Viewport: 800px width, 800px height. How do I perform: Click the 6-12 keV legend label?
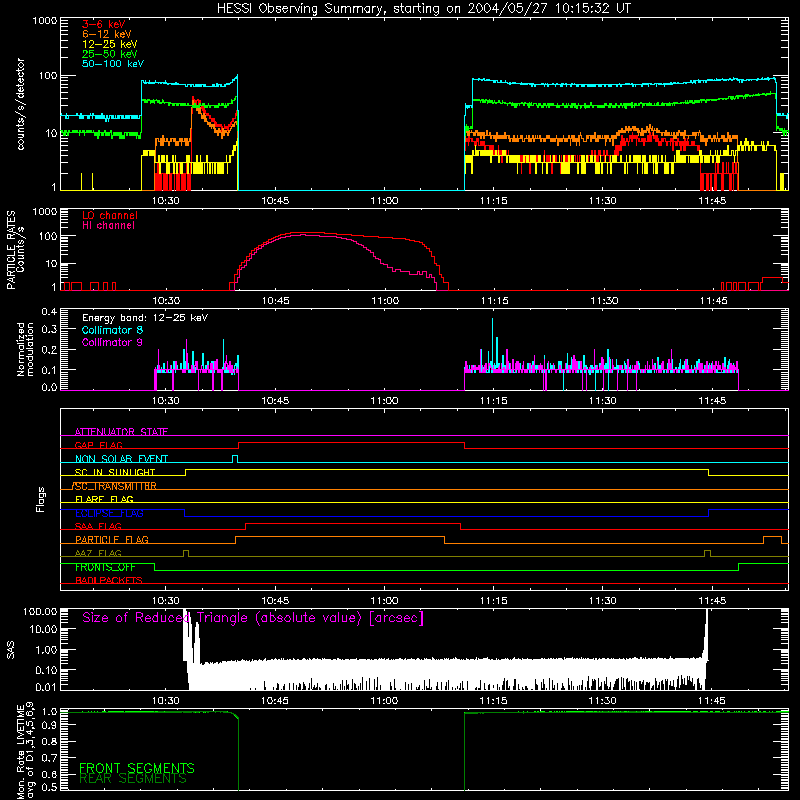point(107,34)
